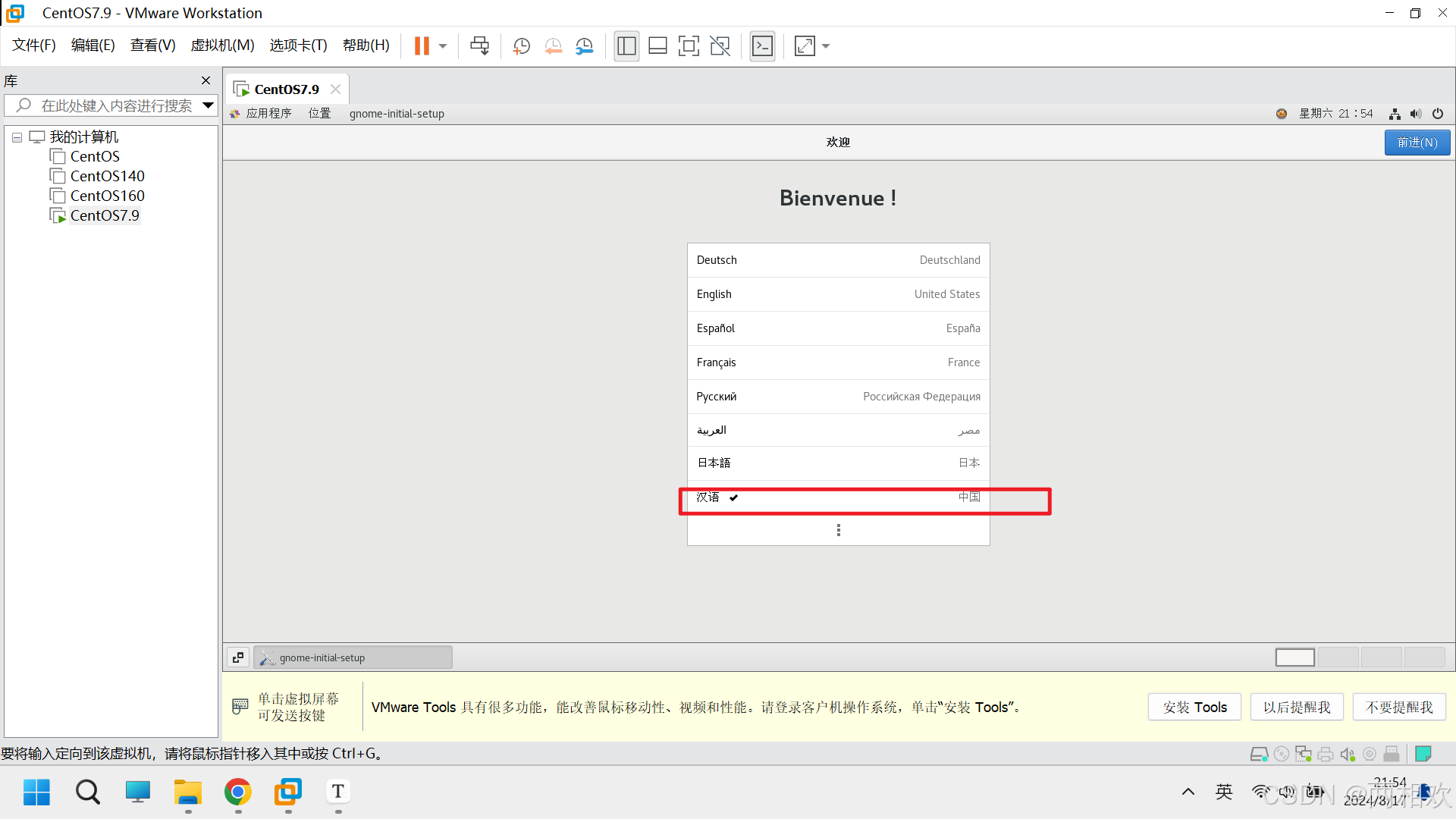Open Chrome from the Windows taskbar
The height and width of the screenshot is (819, 1456).
tap(237, 792)
